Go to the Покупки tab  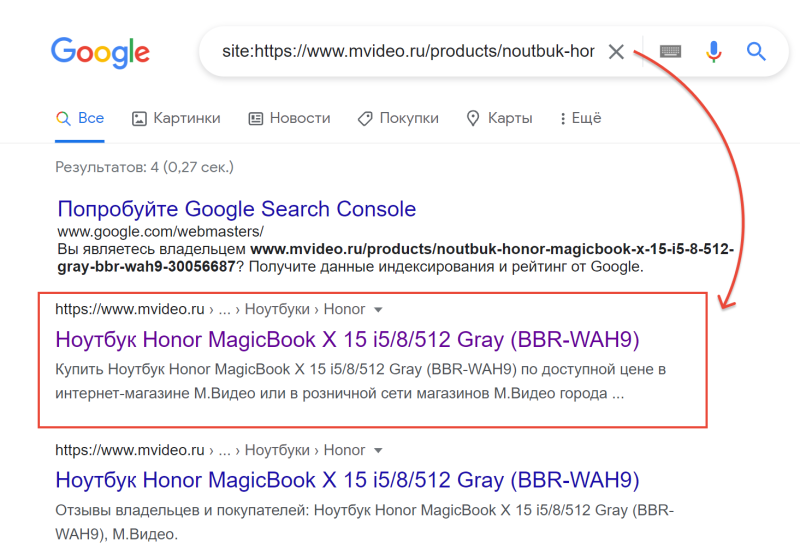(x=398, y=118)
